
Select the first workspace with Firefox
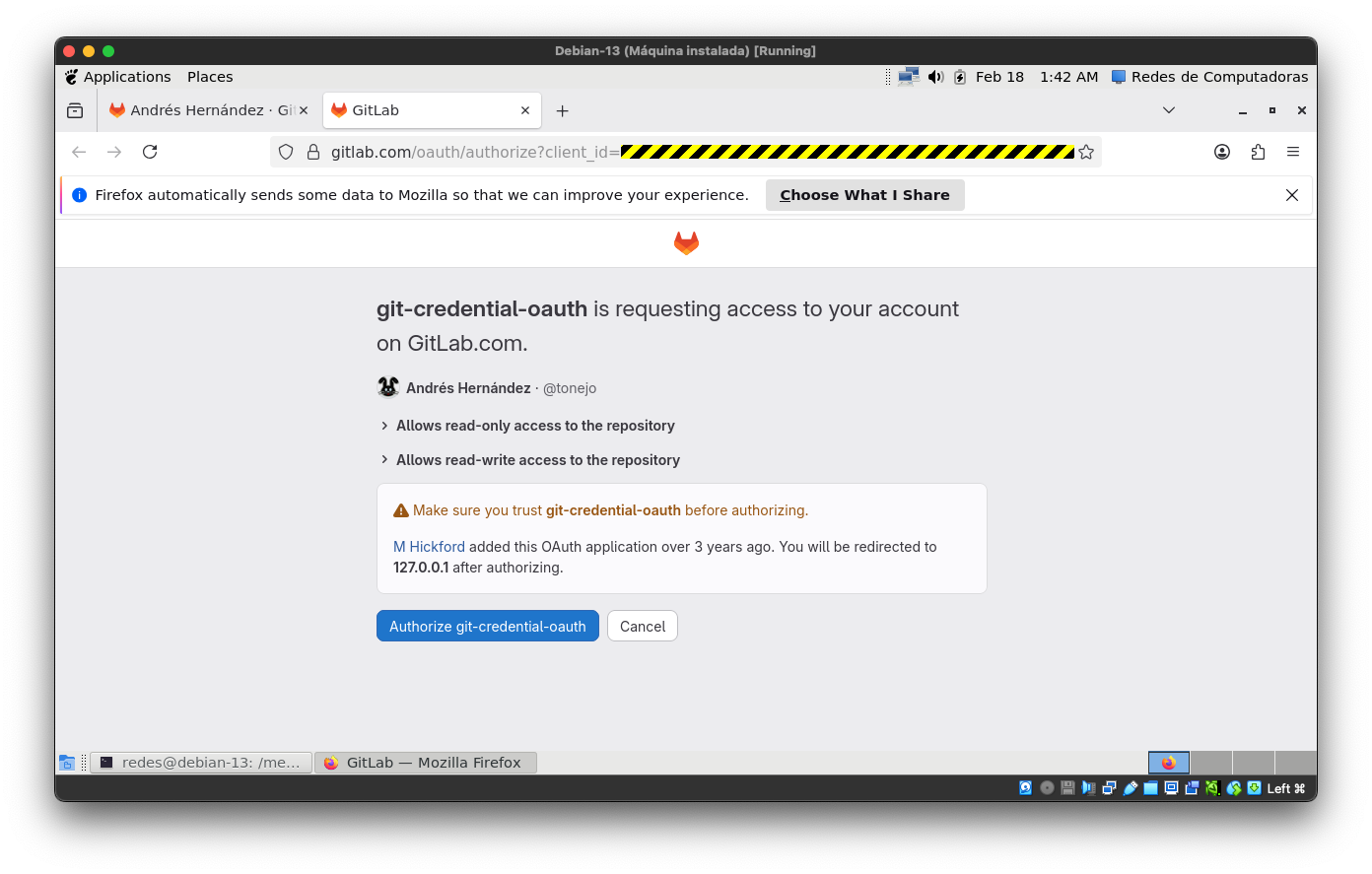tap(1169, 763)
